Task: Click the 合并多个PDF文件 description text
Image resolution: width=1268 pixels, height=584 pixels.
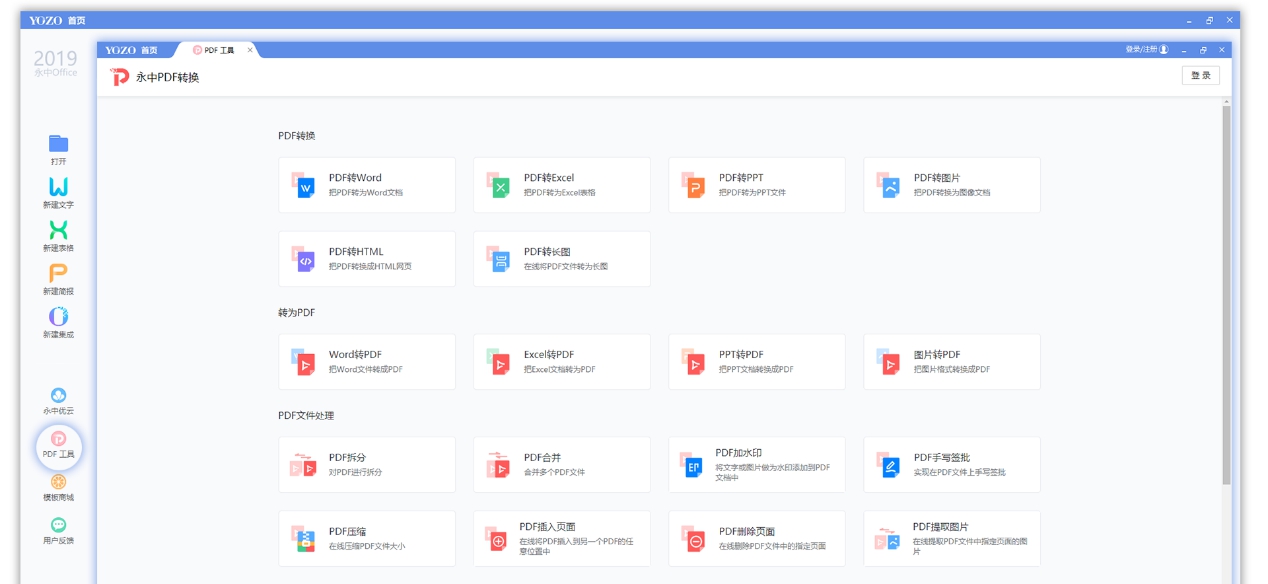Action: click(x=554, y=473)
